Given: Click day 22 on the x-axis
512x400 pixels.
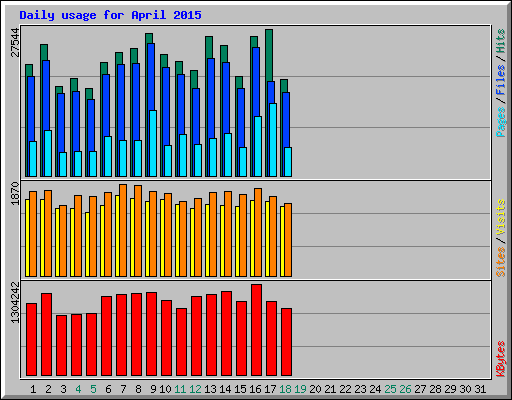Looking at the screenshot, I should tap(345, 389).
